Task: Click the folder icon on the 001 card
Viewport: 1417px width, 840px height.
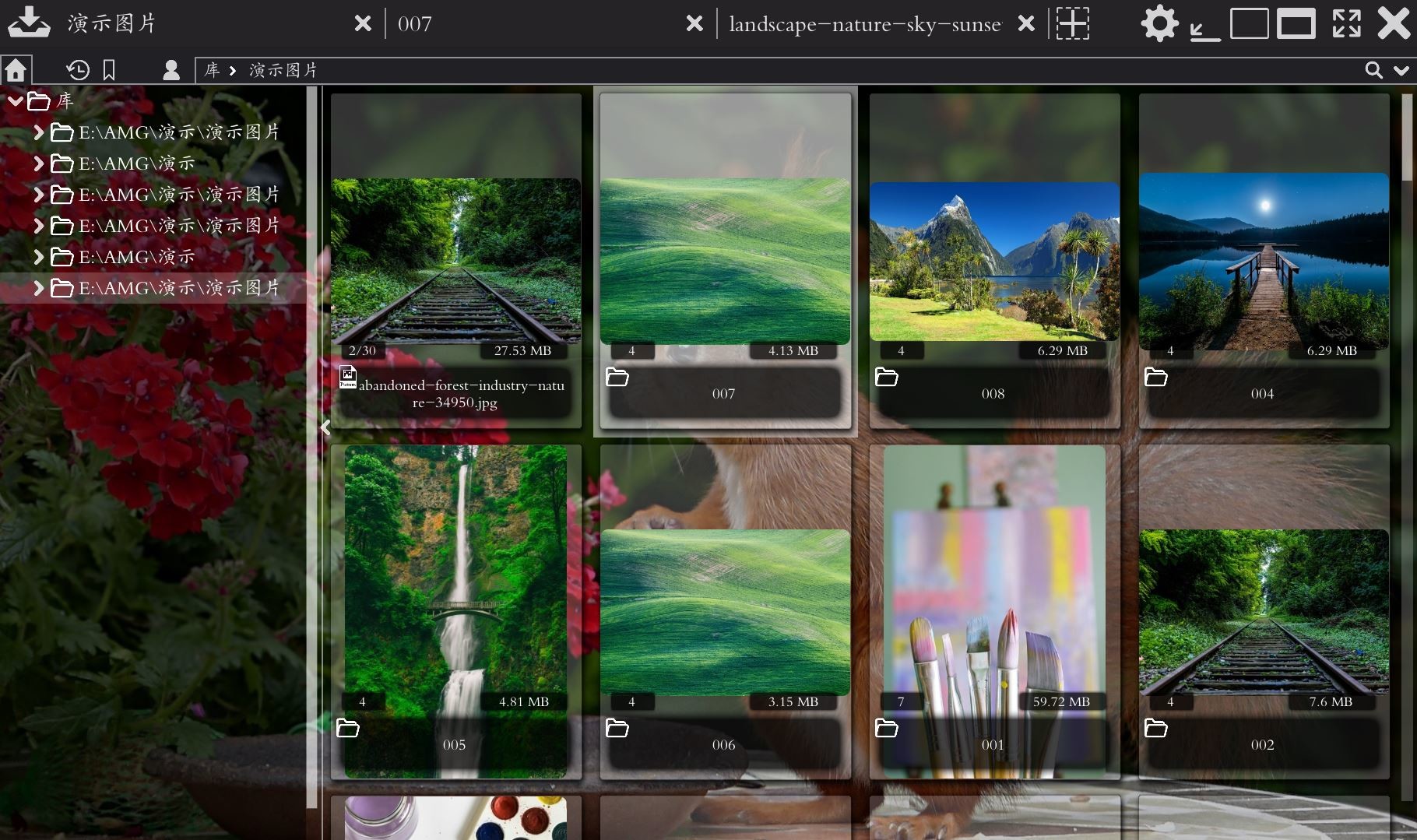Action: pyautogui.click(x=888, y=729)
